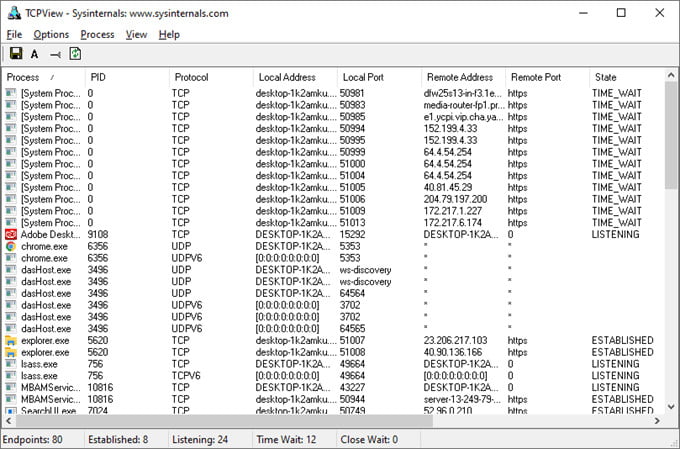Click the horizontal scrollbar thumb
The height and width of the screenshot is (449, 680).
point(224,420)
